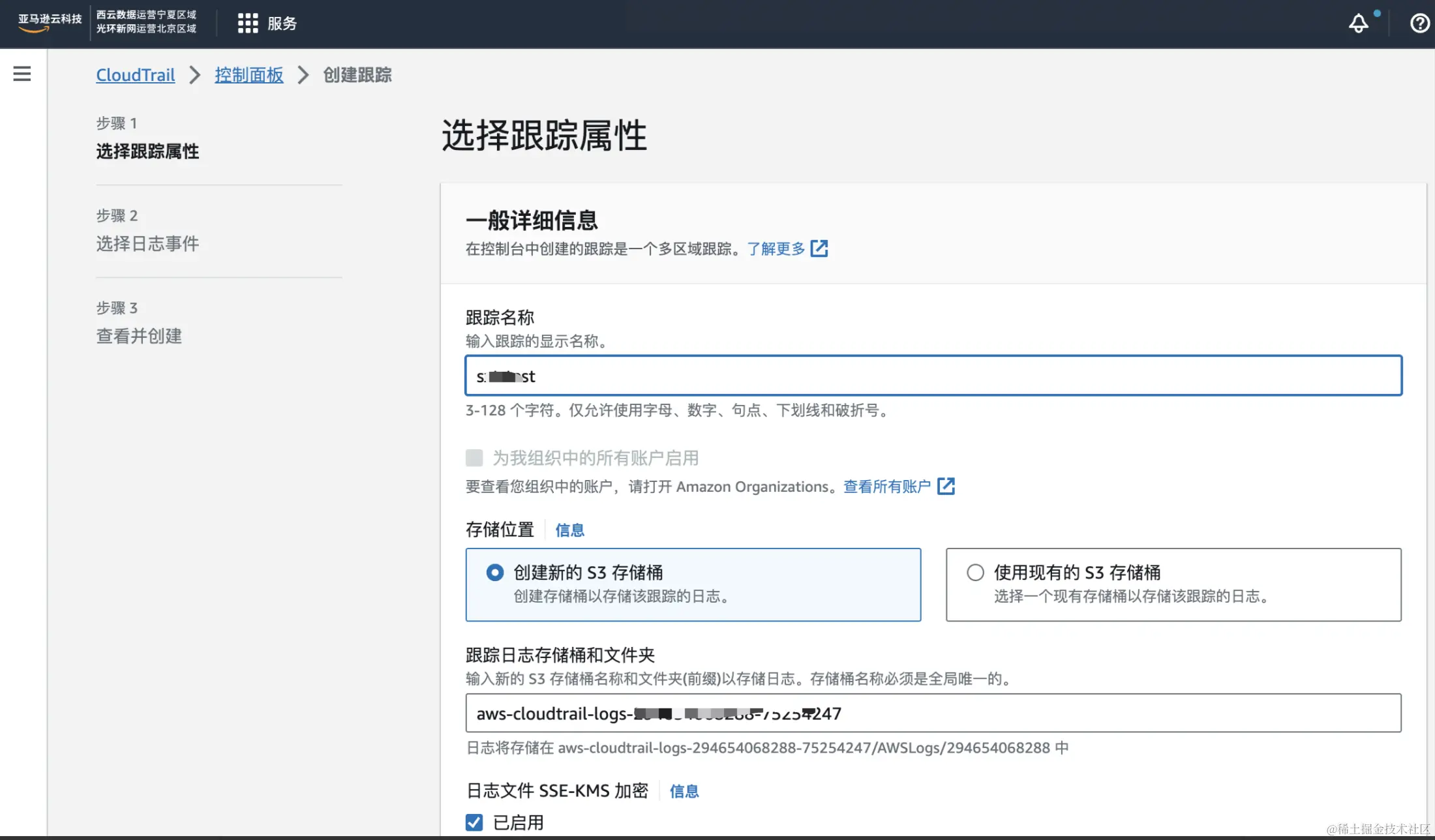Select 使用现有的 S3 存储桶 radio option
This screenshot has width=1435, height=840.
point(975,573)
